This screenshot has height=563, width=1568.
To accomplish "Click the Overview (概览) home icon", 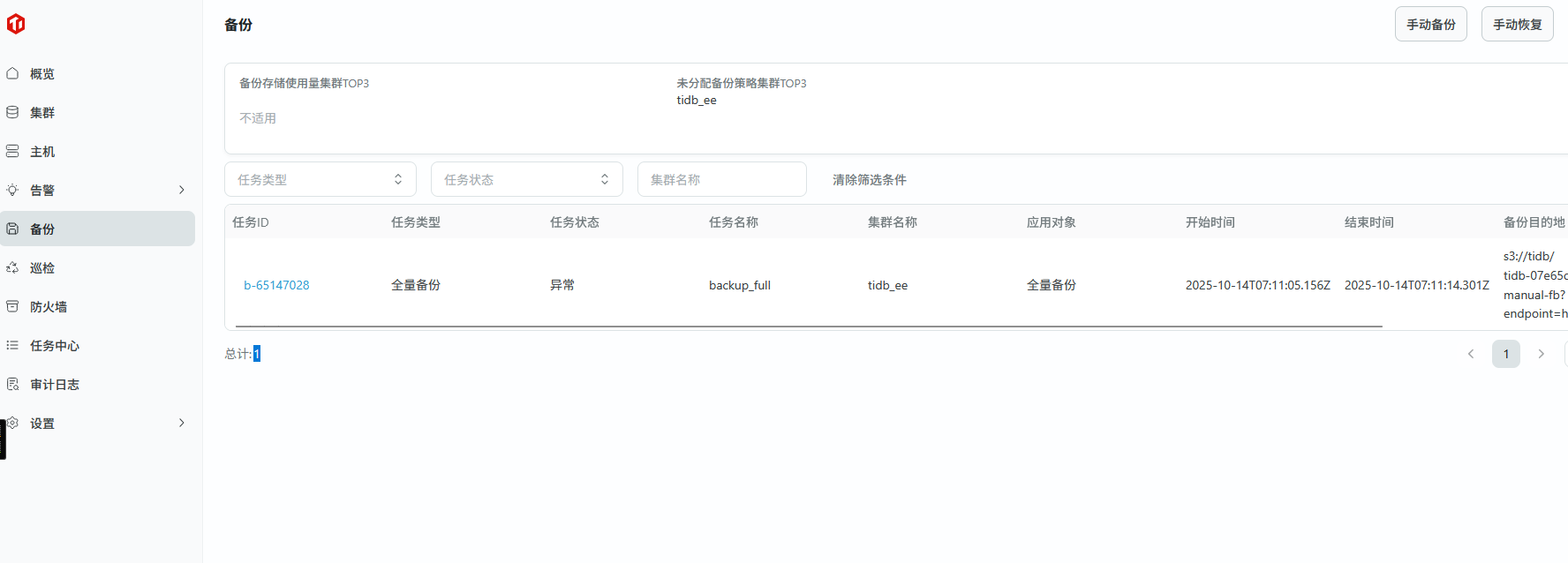I will pyautogui.click(x=12, y=73).
